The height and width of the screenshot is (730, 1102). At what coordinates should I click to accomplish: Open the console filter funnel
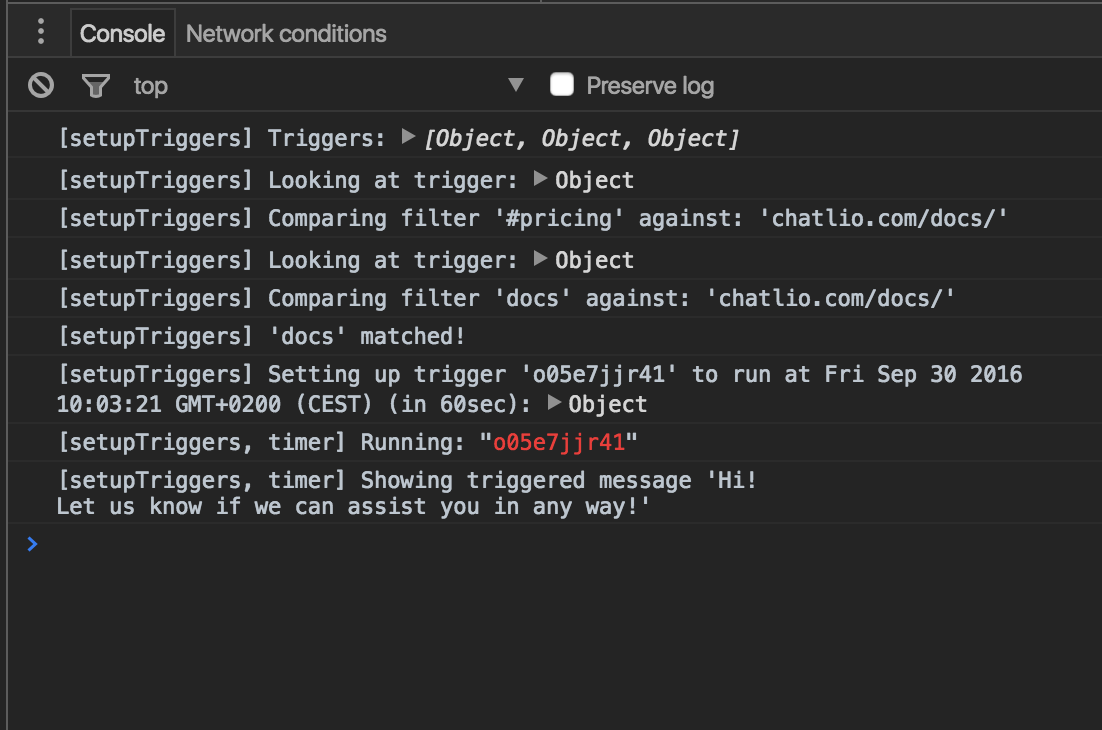point(96,86)
